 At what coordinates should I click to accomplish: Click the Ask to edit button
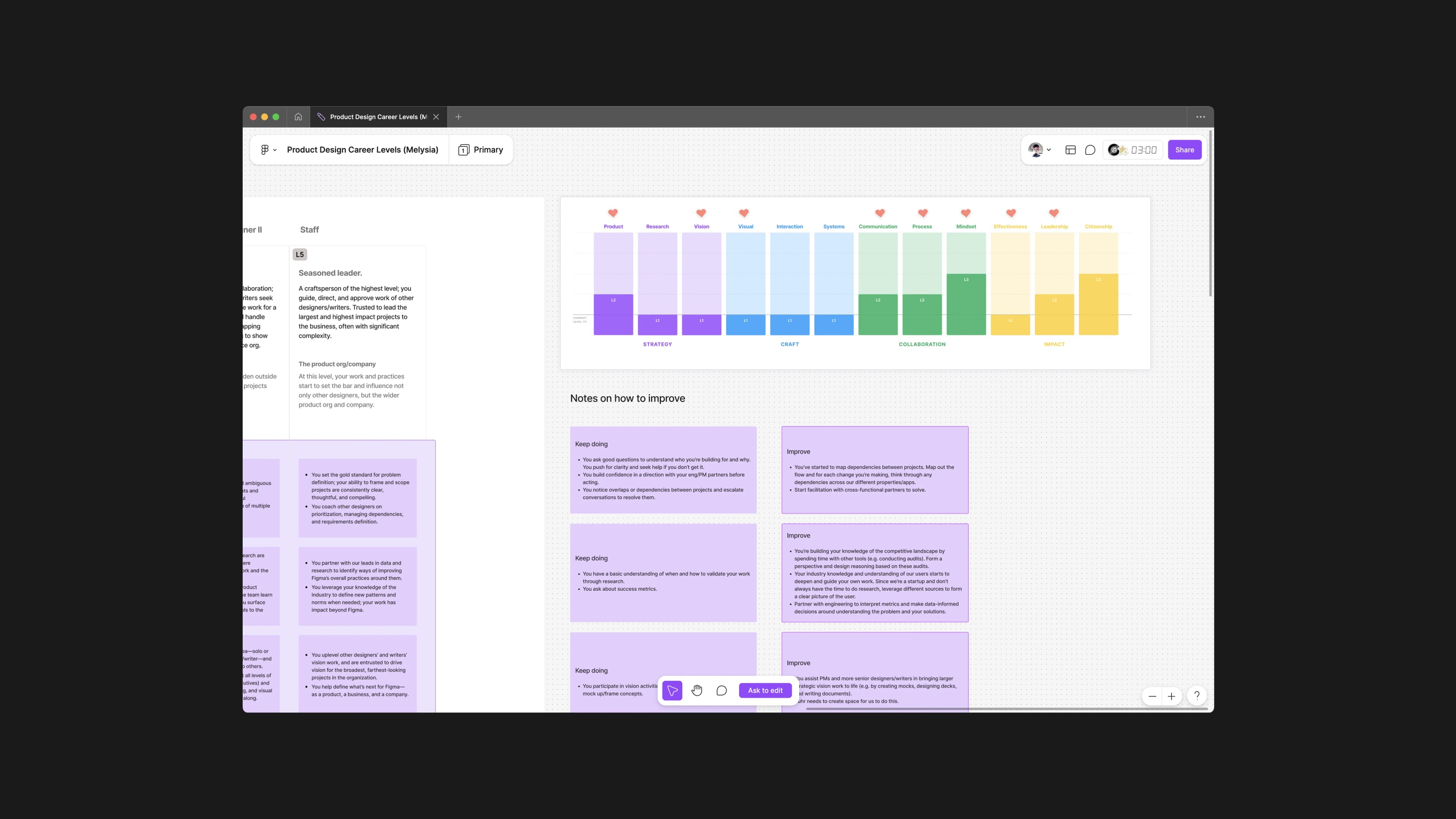coord(765,690)
